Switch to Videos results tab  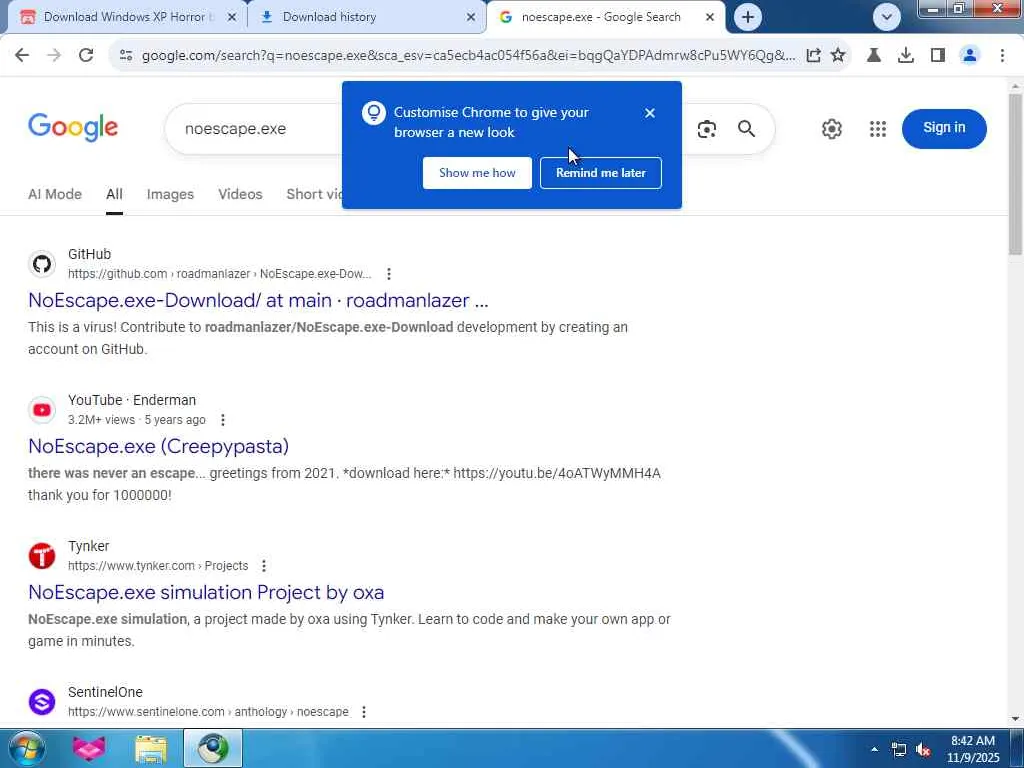(x=240, y=194)
